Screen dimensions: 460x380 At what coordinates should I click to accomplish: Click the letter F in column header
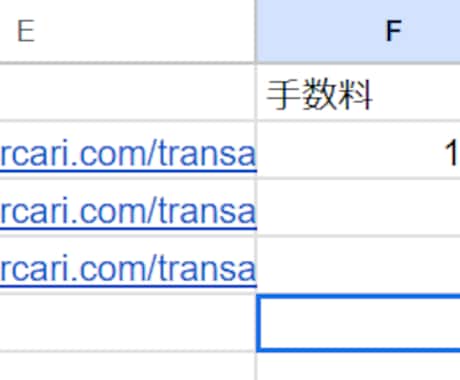[x=393, y=31]
